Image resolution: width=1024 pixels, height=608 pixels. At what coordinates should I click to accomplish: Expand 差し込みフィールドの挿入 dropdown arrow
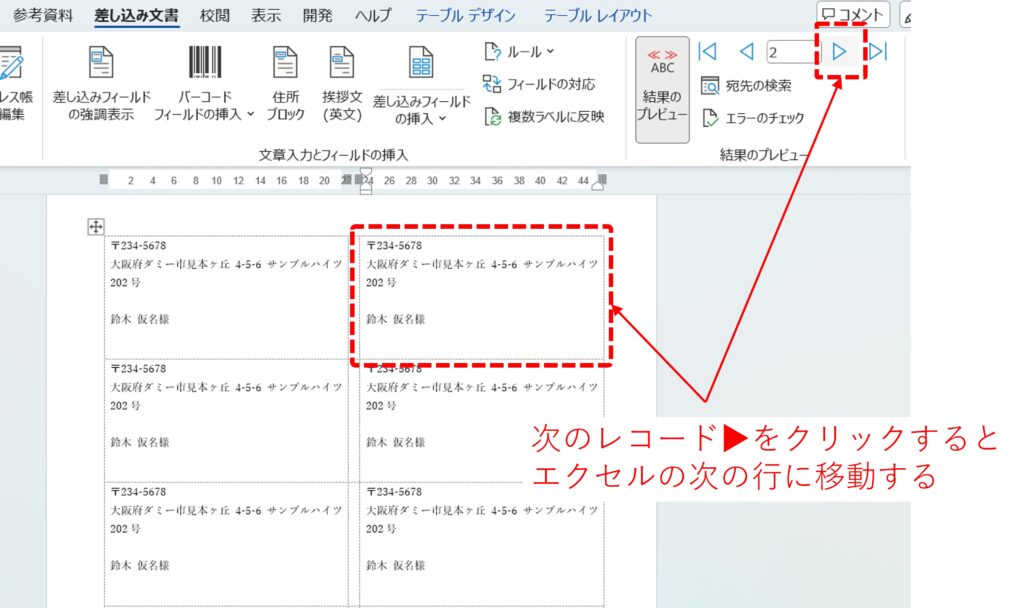tap(442, 119)
